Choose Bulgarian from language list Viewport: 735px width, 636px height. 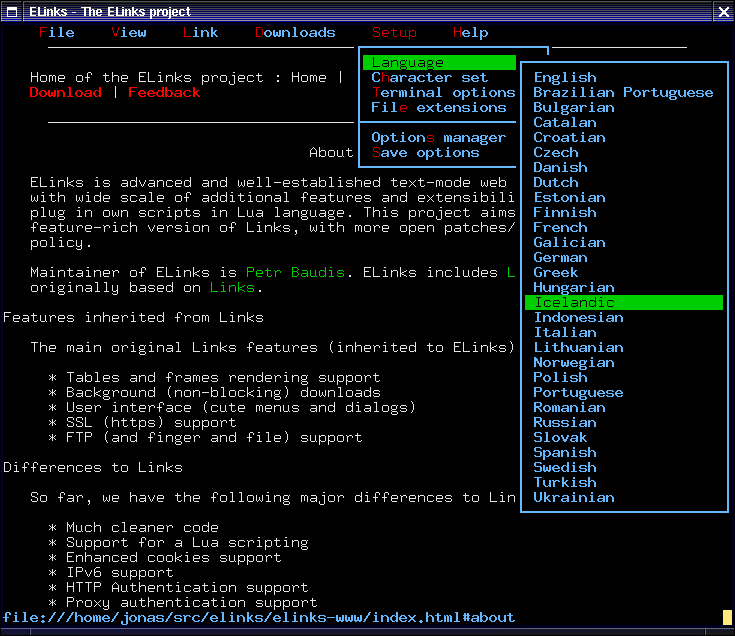(624, 107)
